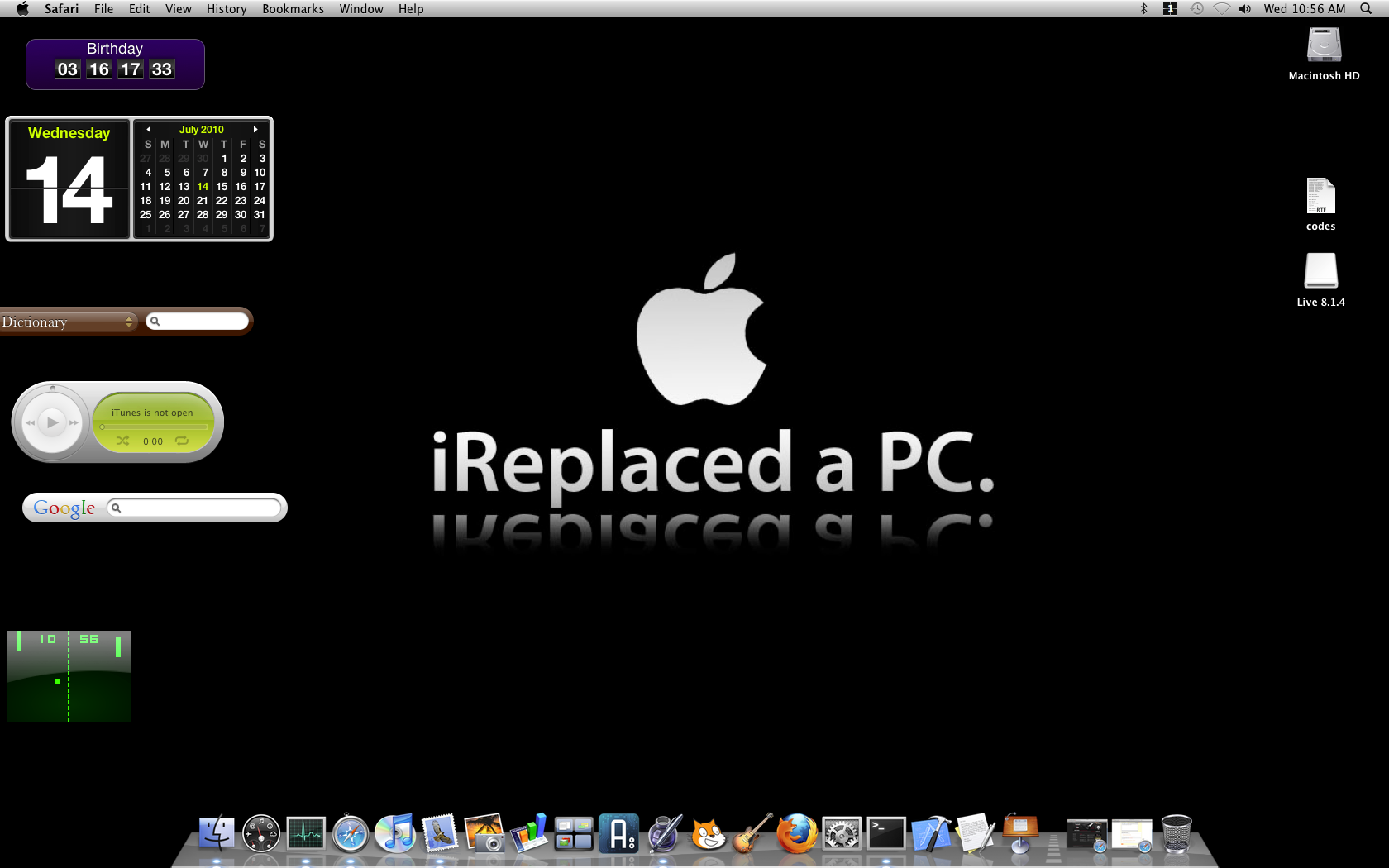Screen dimensions: 1389x868
Task: Restore the white minimized window in Dock
Action: coord(1132,835)
